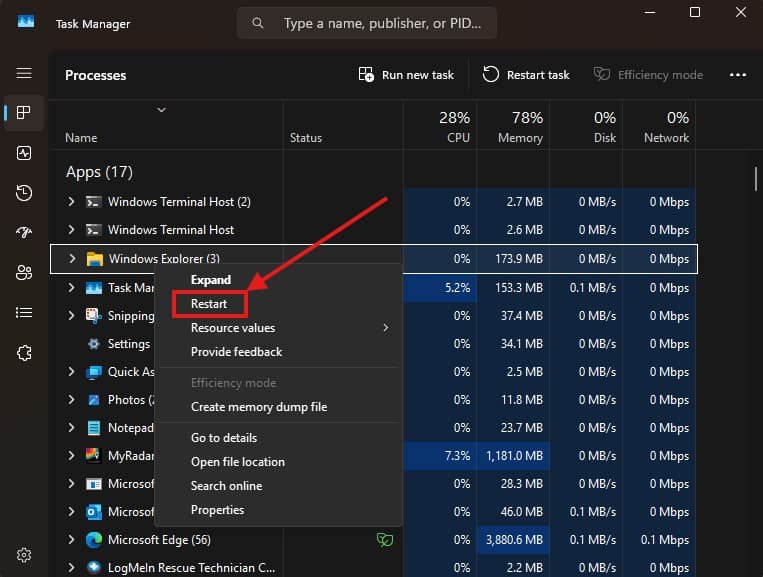Choose Restart from the context menu
The width and height of the screenshot is (763, 577).
click(209, 304)
